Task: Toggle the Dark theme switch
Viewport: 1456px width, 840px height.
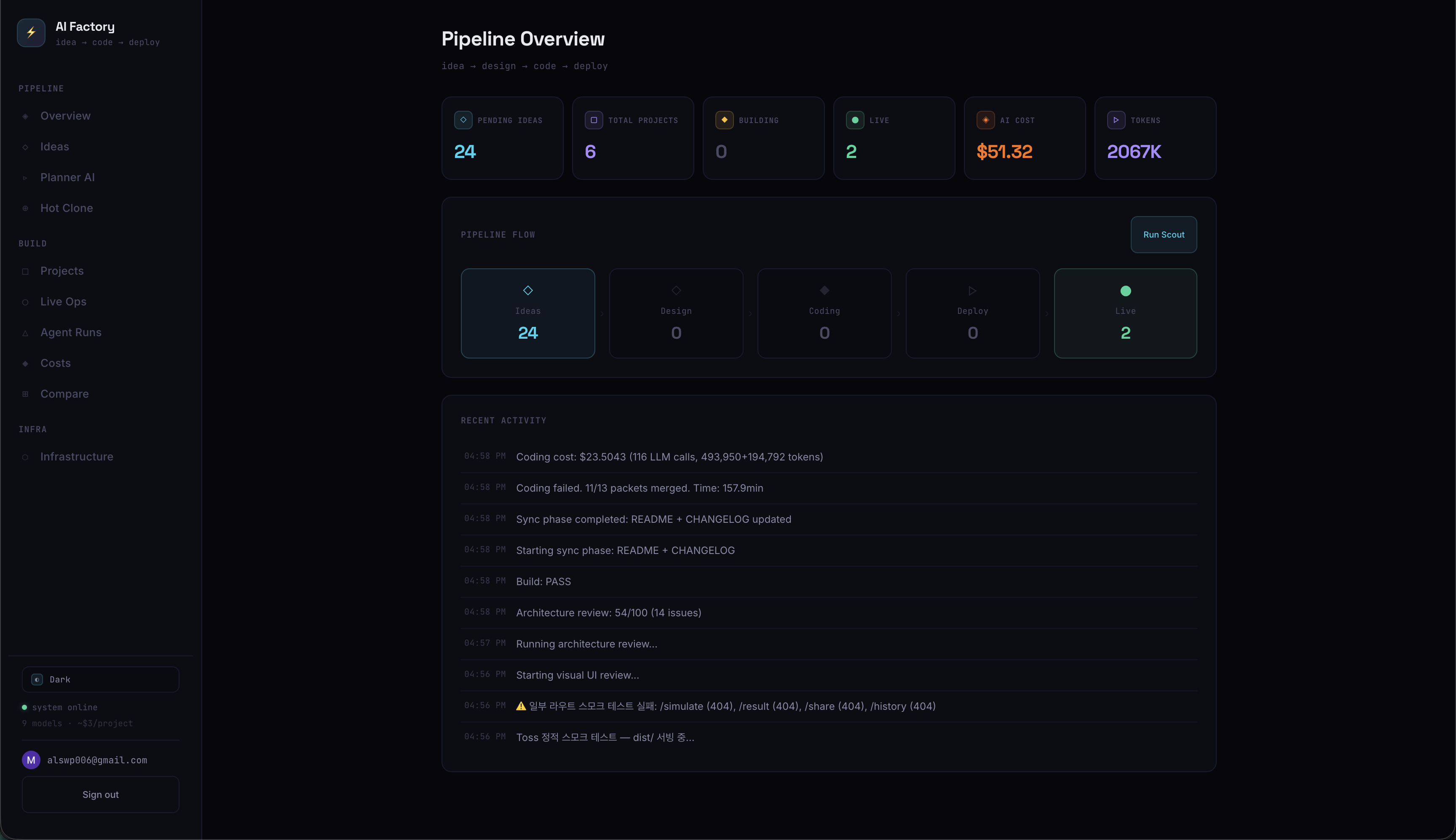Action: 100,679
